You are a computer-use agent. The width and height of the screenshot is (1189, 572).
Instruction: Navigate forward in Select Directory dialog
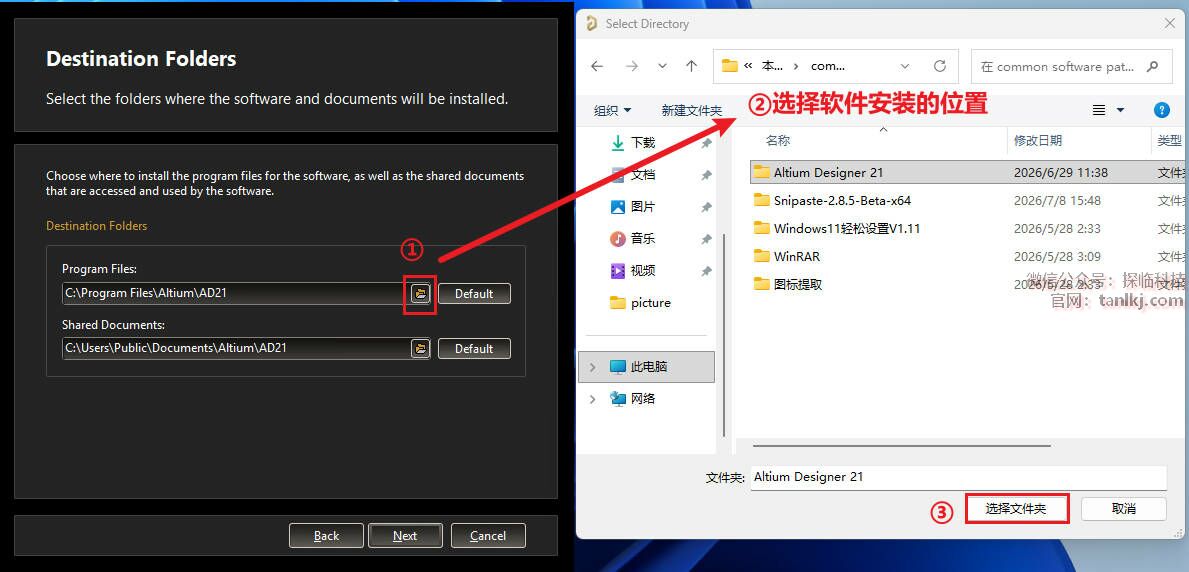(x=632, y=66)
